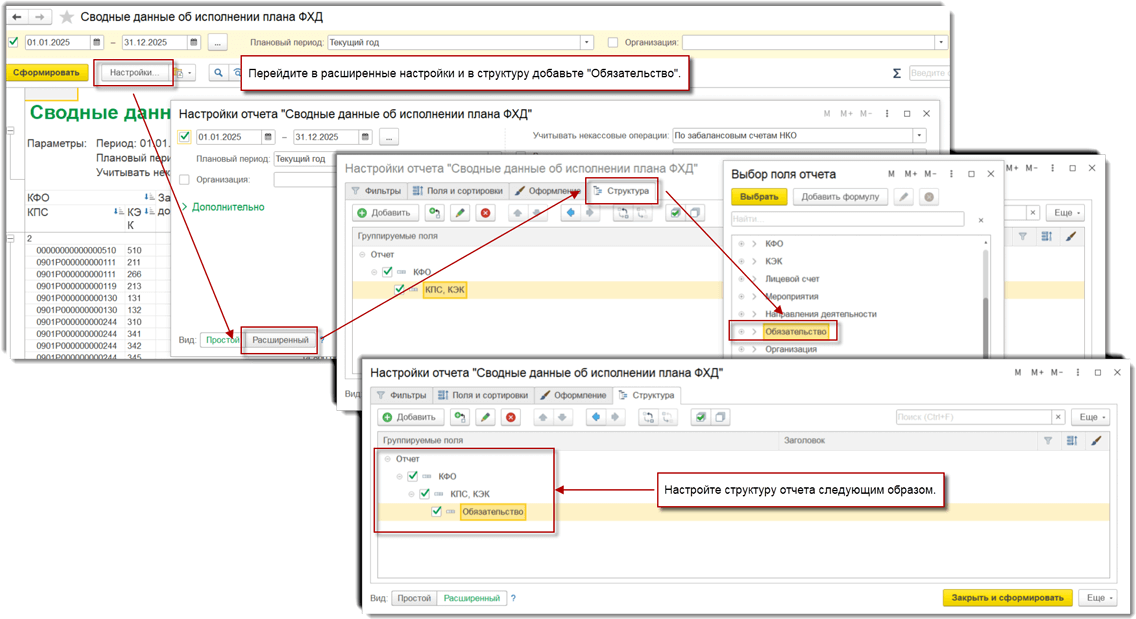Click the pencil icon next to Добавить формулу
Screen dimensions: 1136x619
[x=903, y=197]
